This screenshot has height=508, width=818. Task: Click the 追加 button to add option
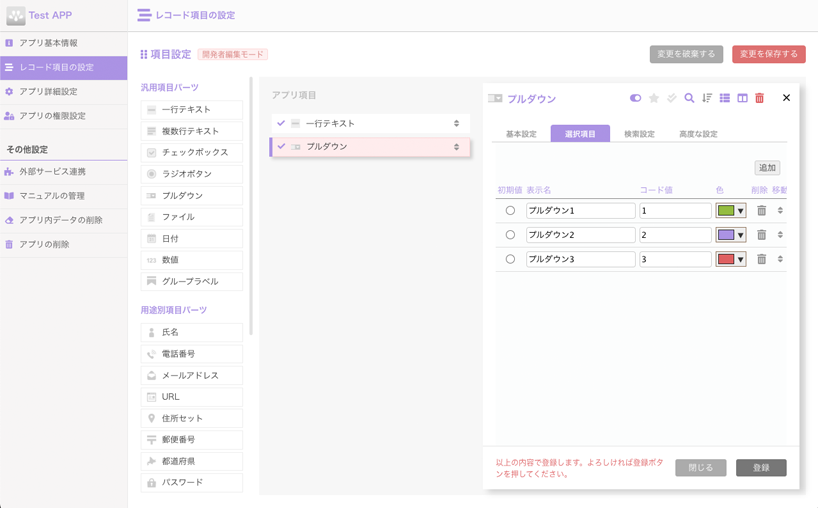point(767,167)
